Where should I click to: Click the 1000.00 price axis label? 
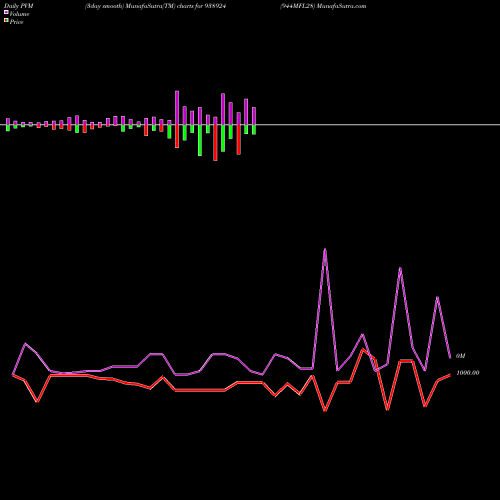pos(468,373)
